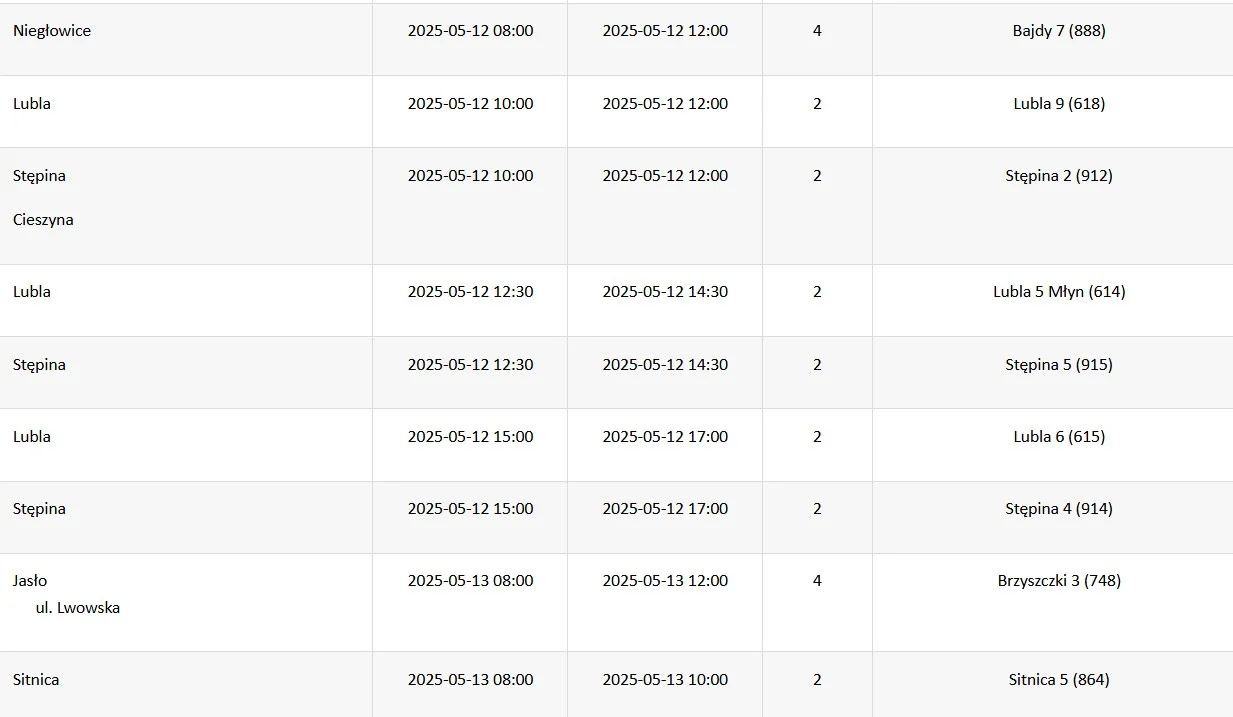Select start time 2025-05-12 12:30 for Lubla
This screenshot has width=1233, height=717.
click(470, 292)
